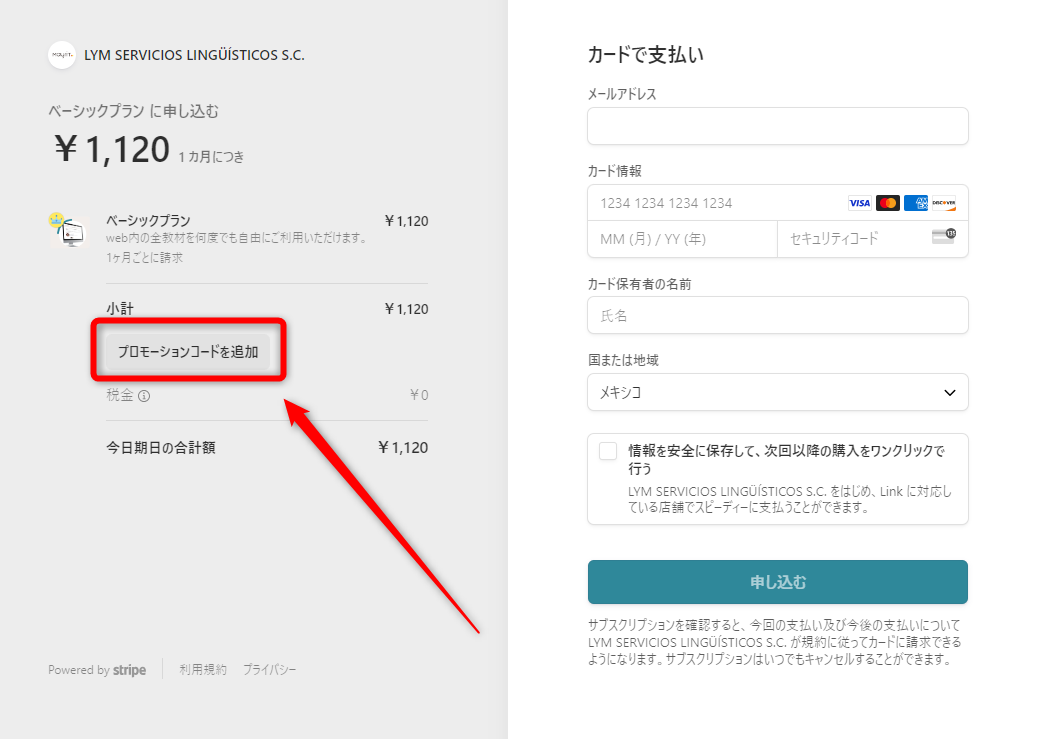Viewport: 1060px width, 739px height.
Task: Check the save information for one-click checkbox
Action: (x=608, y=451)
